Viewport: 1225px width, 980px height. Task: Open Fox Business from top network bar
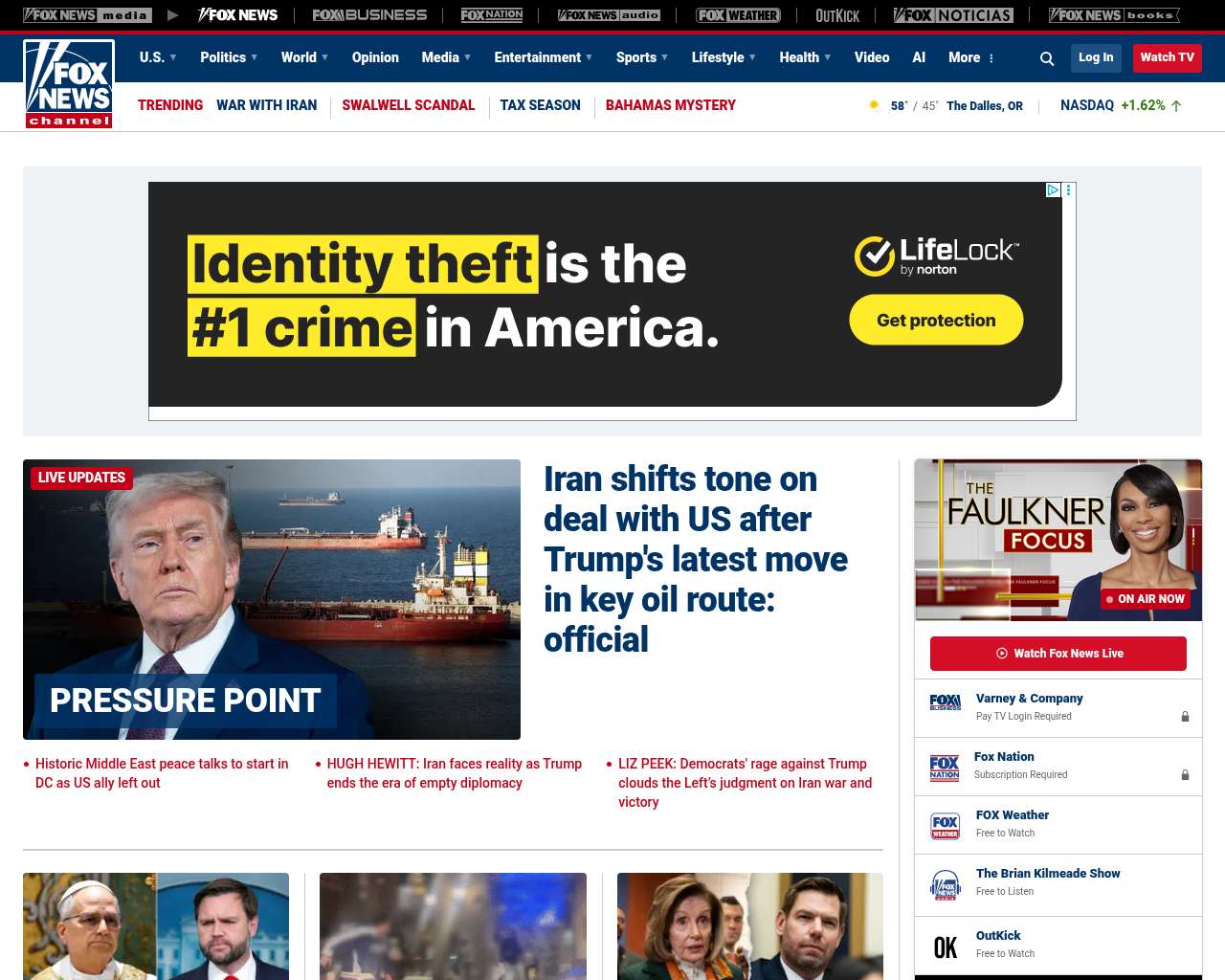click(369, 15)
